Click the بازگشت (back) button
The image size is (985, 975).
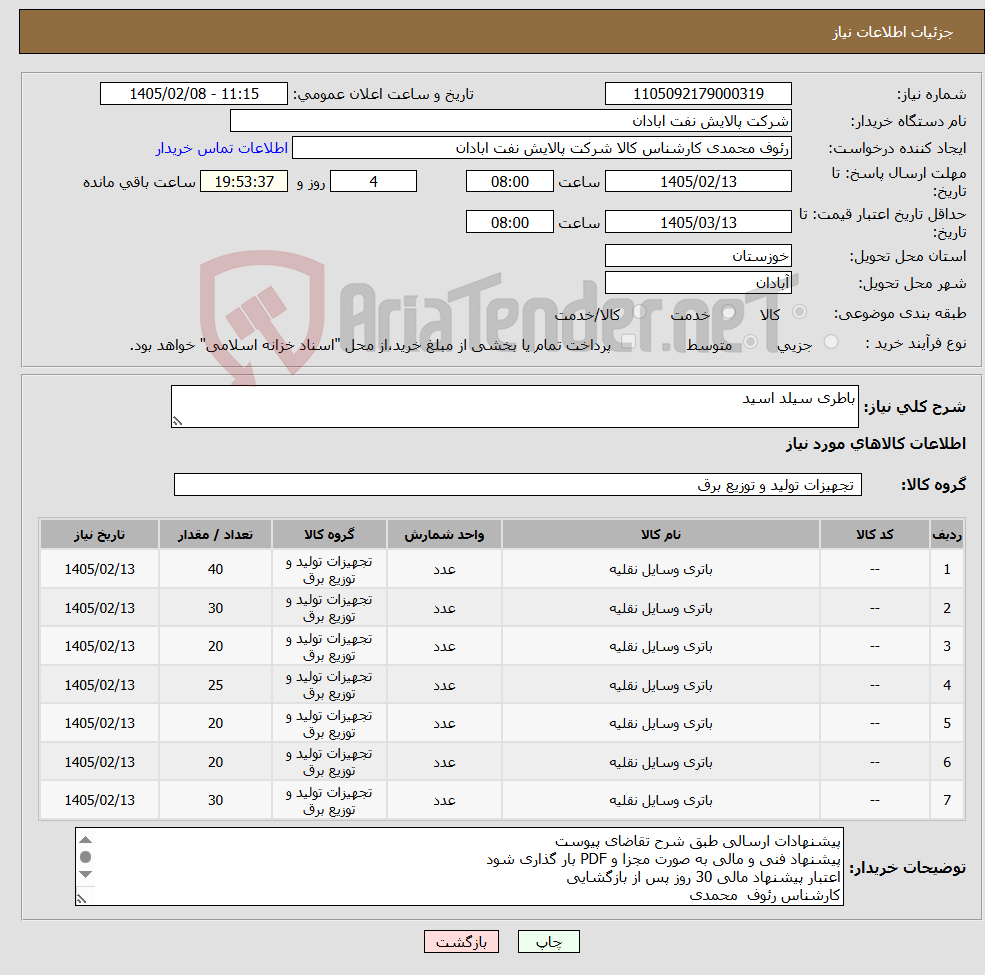point(461,941)
